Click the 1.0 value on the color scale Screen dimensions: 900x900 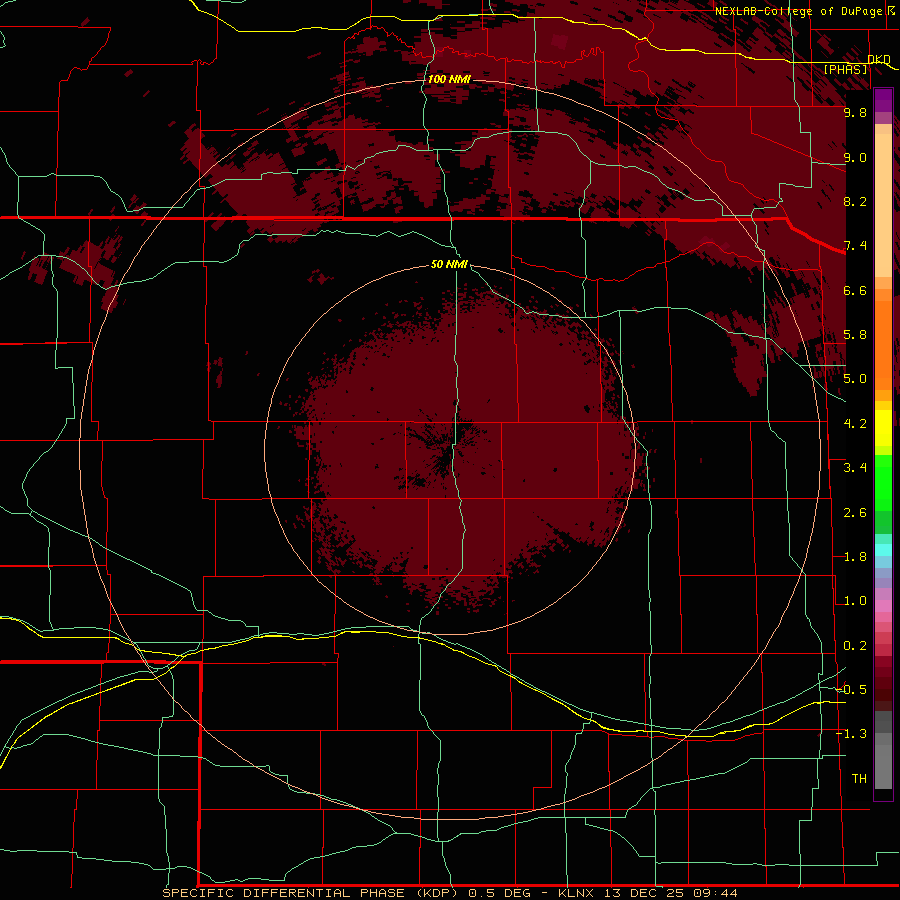pos(855,601)
